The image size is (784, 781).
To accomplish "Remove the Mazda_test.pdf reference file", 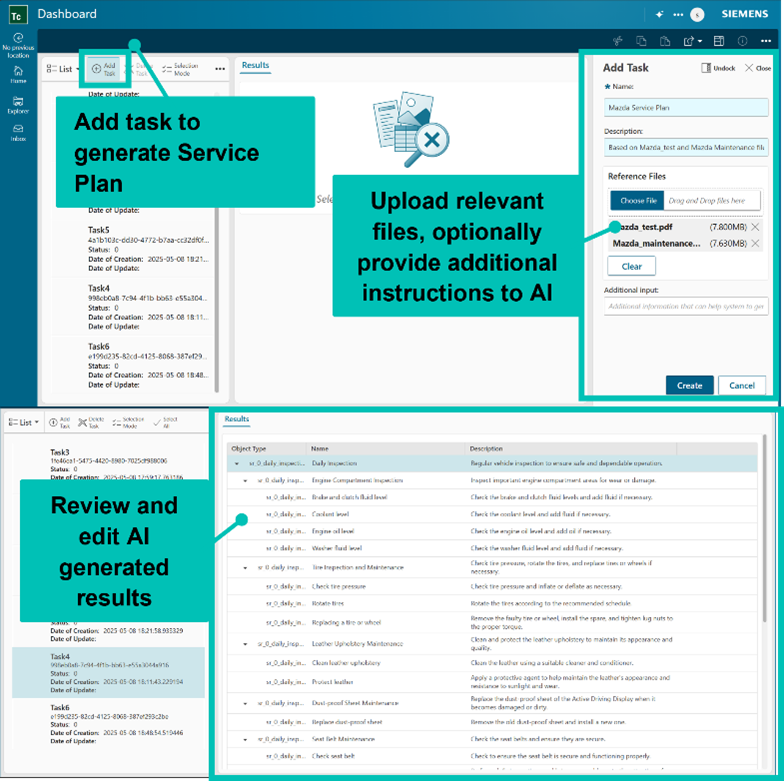I will pyautogui.click(x=755, y=227).
